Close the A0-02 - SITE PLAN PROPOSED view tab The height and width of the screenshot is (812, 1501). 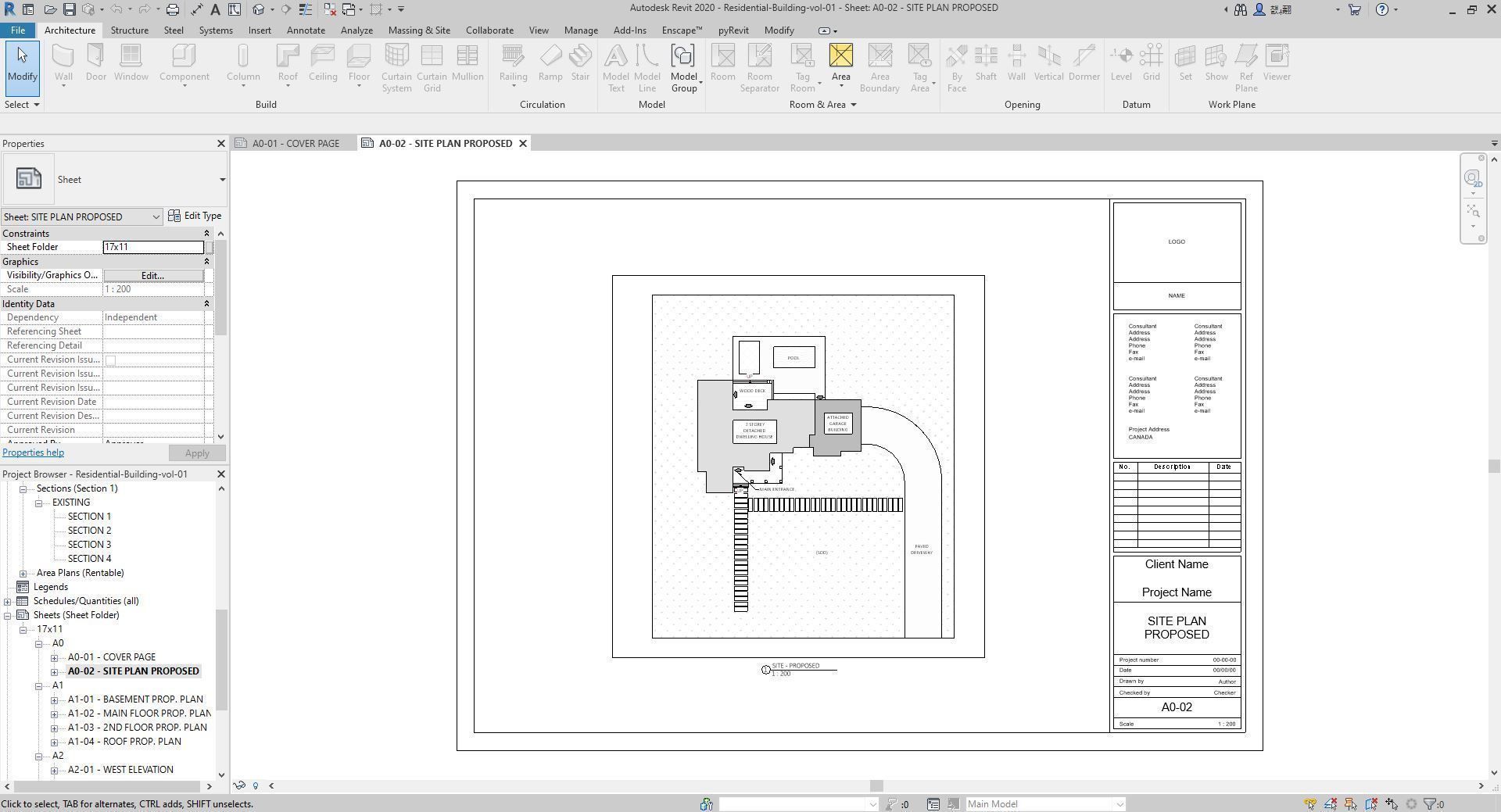[523, 144]
